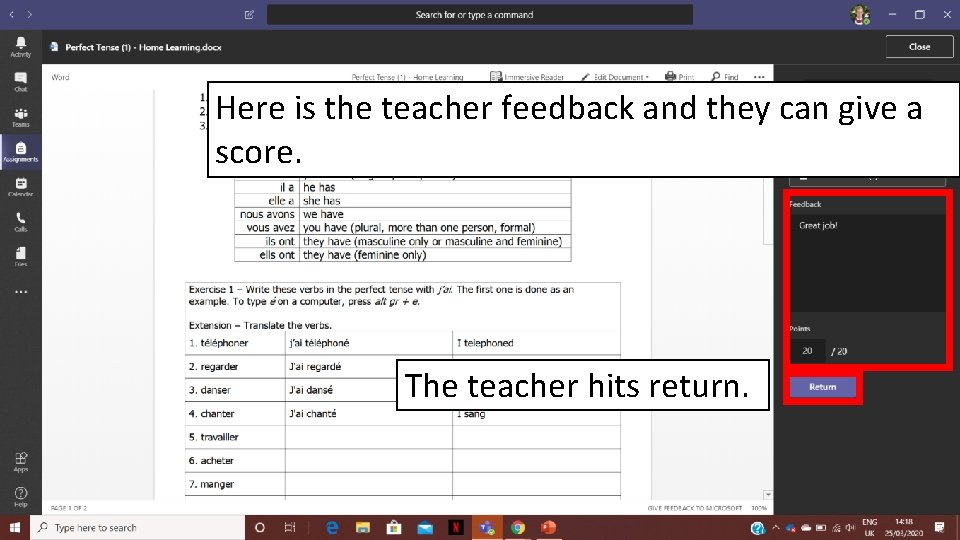Open the Apps store in the sidebar
Screen dimensions: 960x540
tap(20, 462)
